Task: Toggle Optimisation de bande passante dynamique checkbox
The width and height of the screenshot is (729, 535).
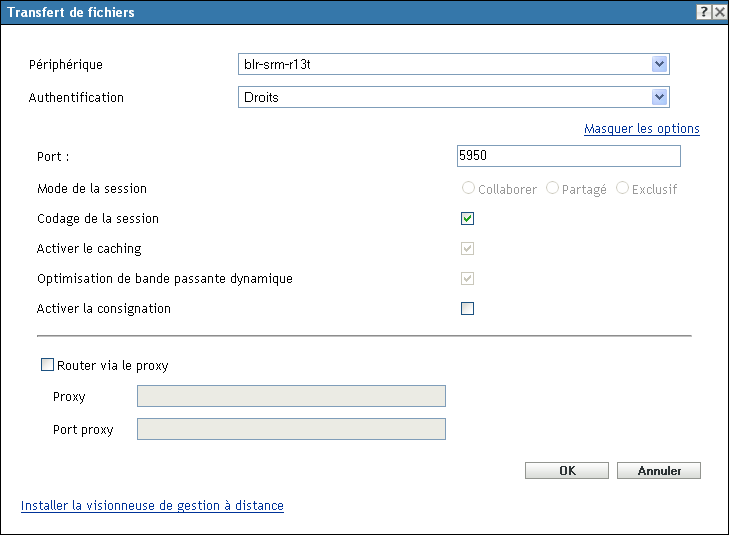Action: (467, 278)
